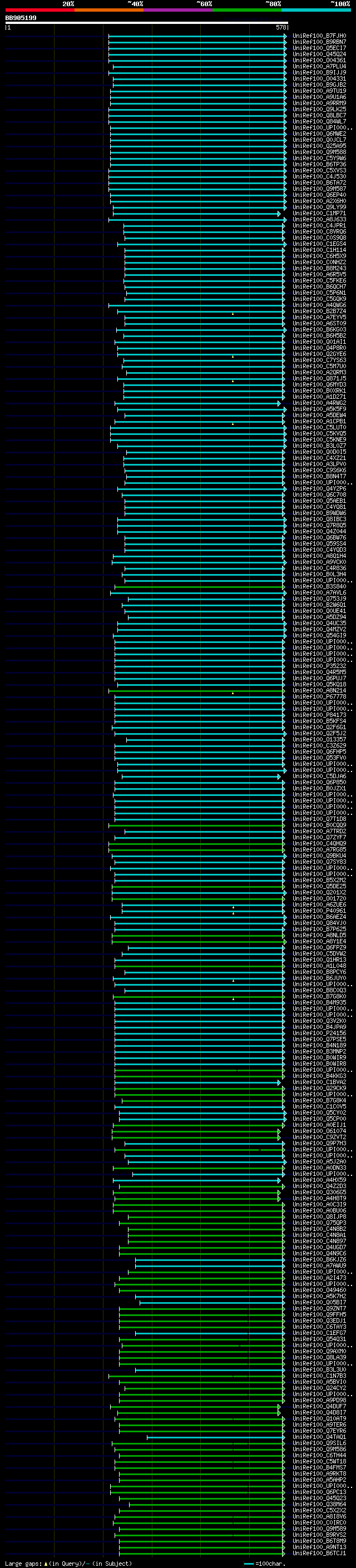This screenshot has height=1568, width=356.
Task: Click the orange ~40% identity legend segment
Action: click(x=109, y=10)
